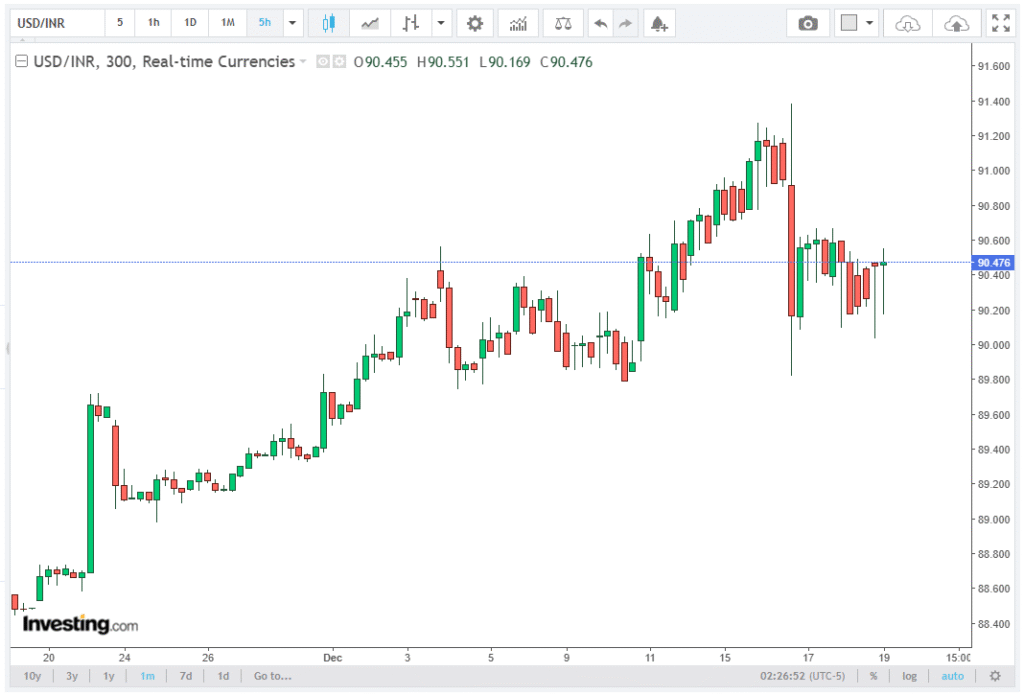Image resolution: width=1024 pixels, height=695 pixels.
Task: Toggle percentage scale mode
Action: [x=873, y=676]
